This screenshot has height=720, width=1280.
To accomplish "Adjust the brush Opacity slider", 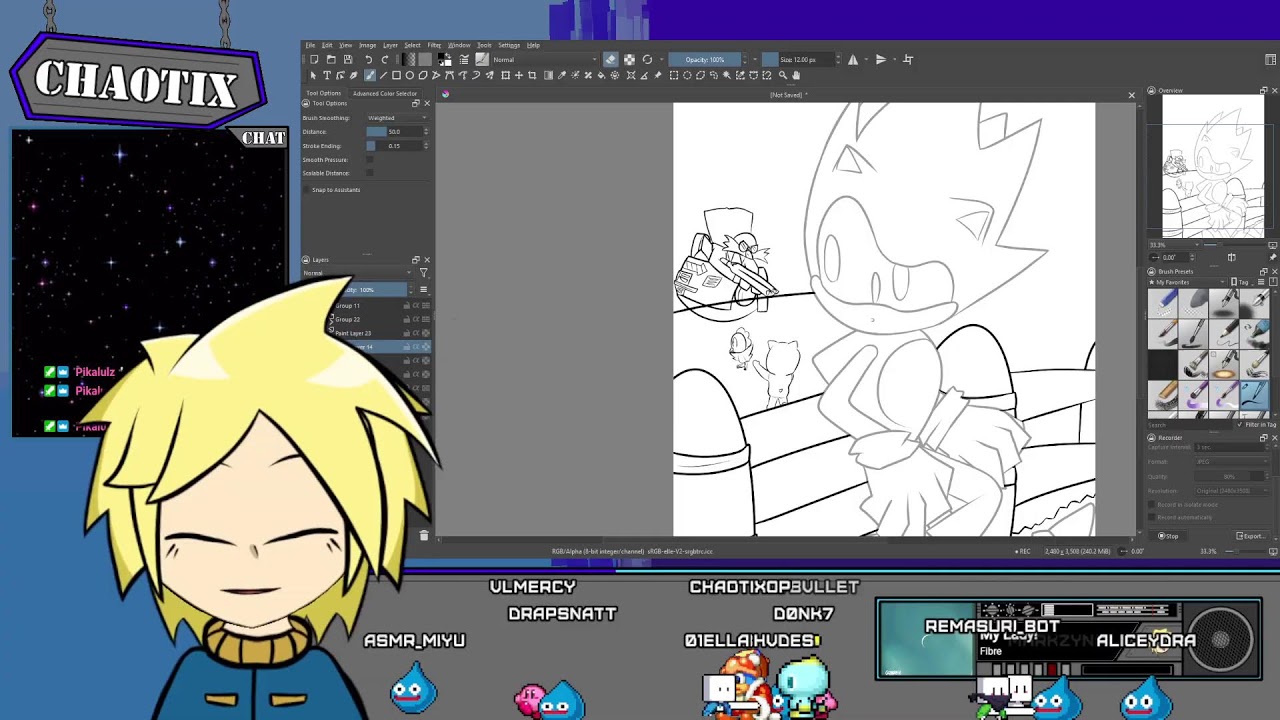I will coord(704,59).
